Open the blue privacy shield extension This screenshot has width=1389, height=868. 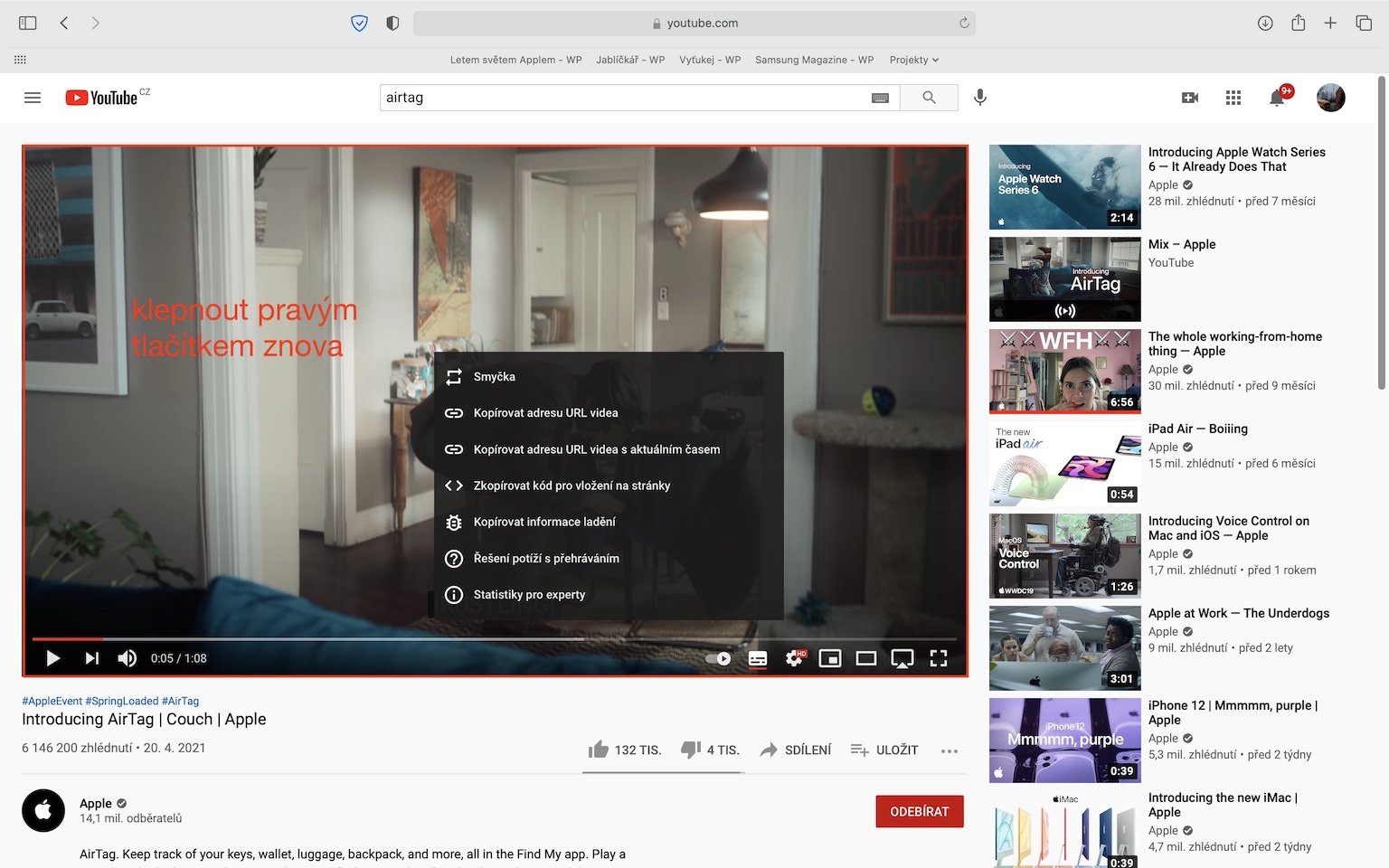359,24
